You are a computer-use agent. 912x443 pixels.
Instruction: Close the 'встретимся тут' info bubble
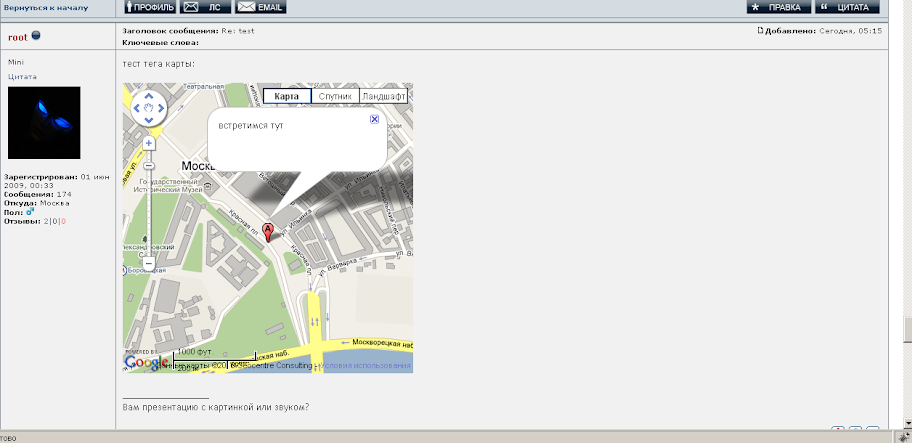tap(375, 119)
